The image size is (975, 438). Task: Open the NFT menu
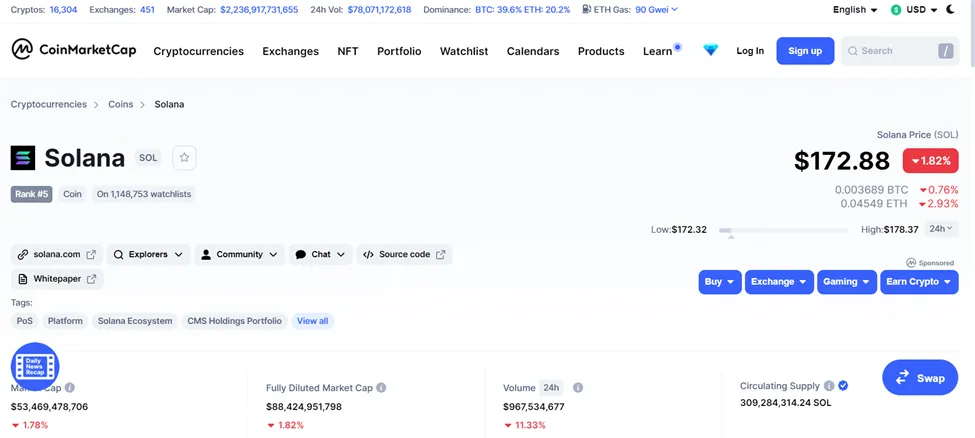(348, 51)
